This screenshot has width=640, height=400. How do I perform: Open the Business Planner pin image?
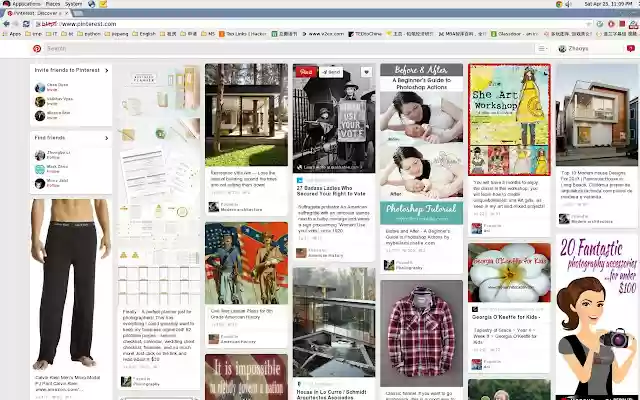[x=159, y=184]
